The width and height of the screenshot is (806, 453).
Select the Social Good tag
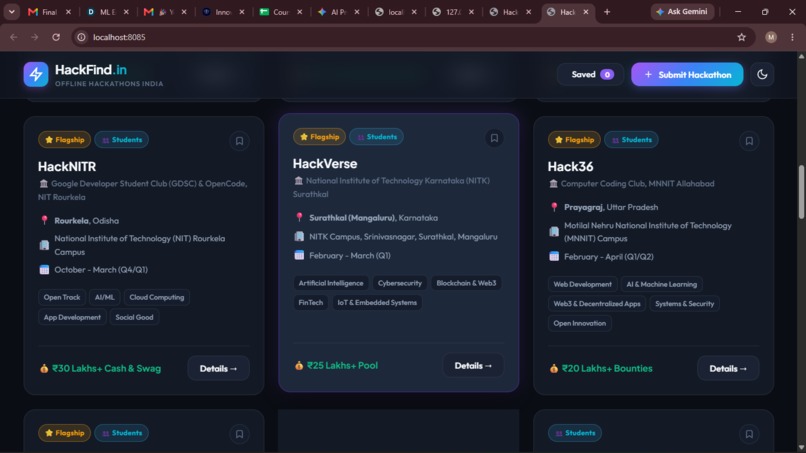coord(134,317)
